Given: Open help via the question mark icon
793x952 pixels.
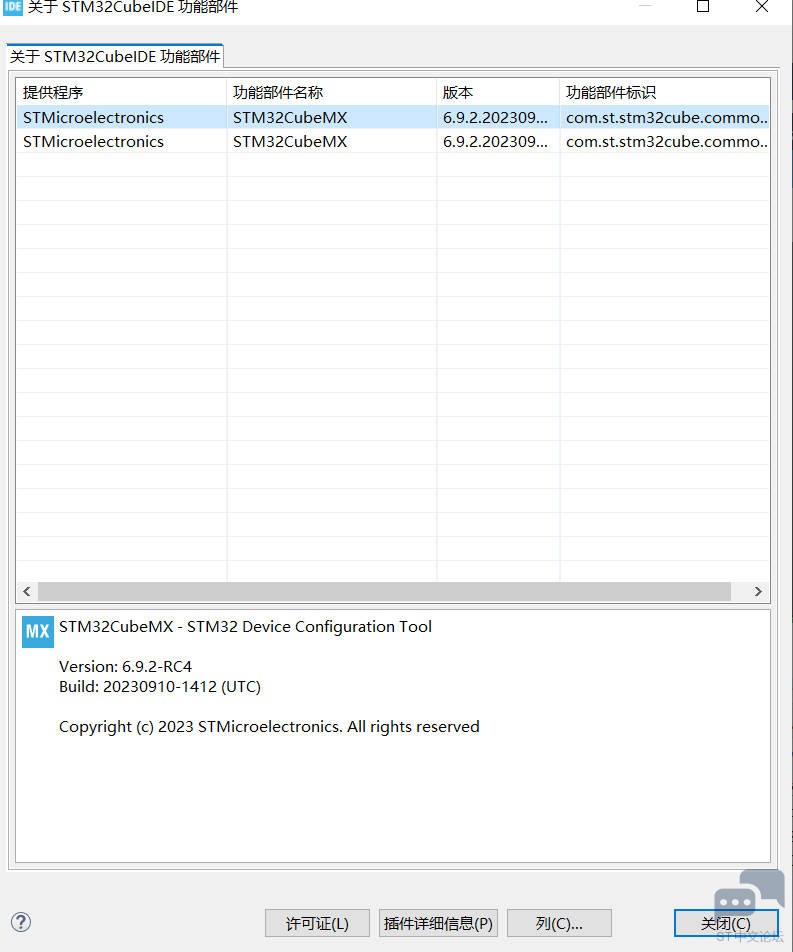Looking at the screenshot, I should pyautogui.click(x=21, y=922).
